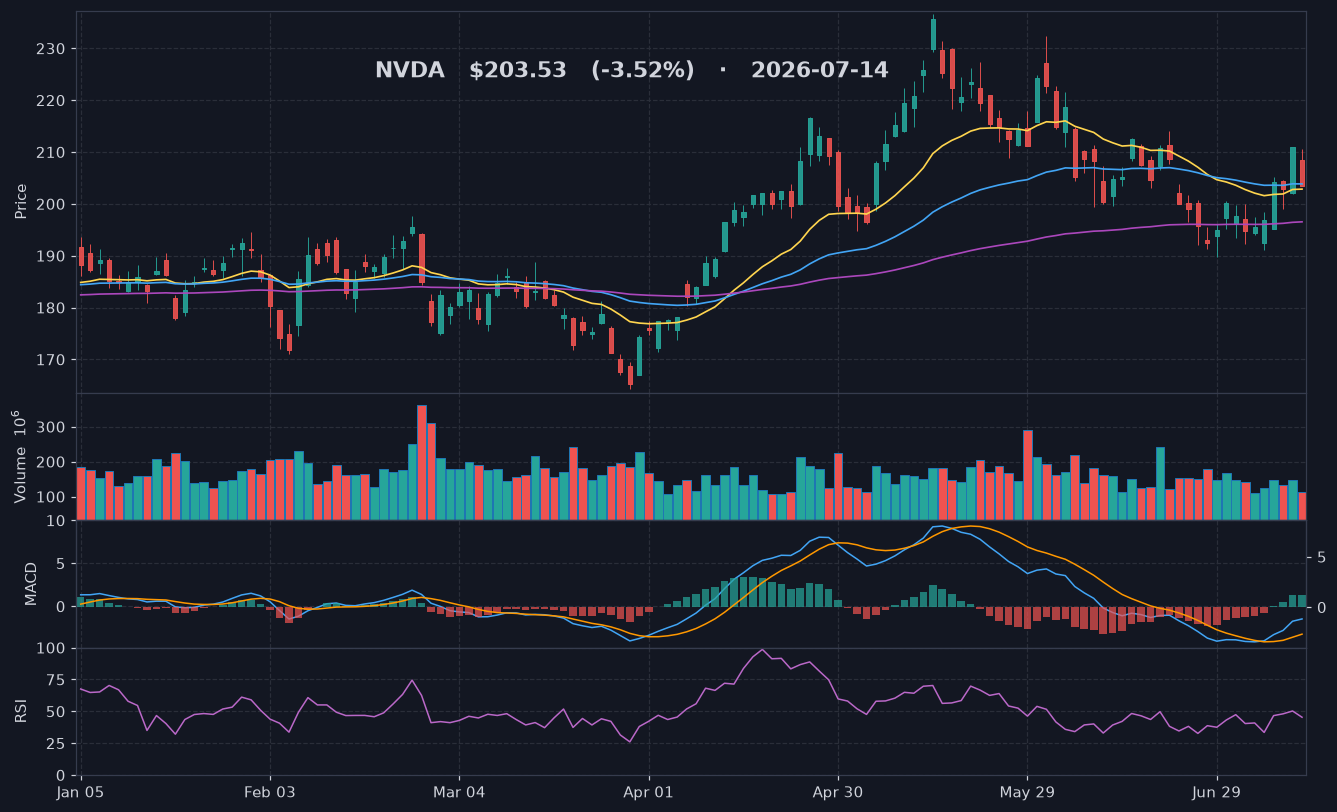Viewport: 1337px width, 812px height.
Task: Click the 190 price axis tick
Action: (x=51, y=257)
